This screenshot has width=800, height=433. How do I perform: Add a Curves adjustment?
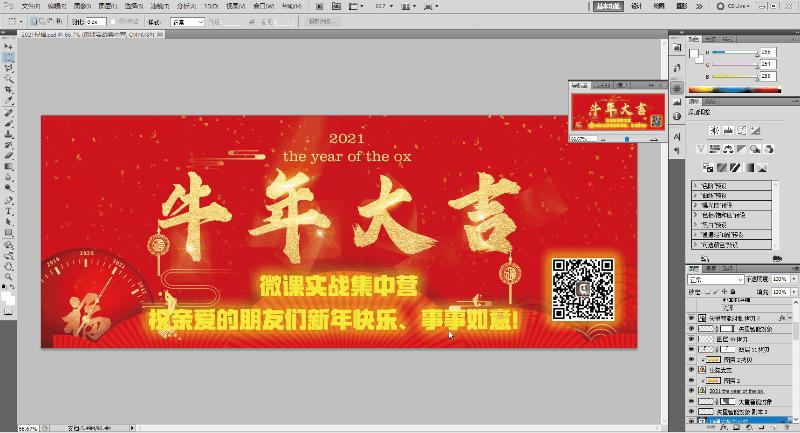(x=741, y=131)
